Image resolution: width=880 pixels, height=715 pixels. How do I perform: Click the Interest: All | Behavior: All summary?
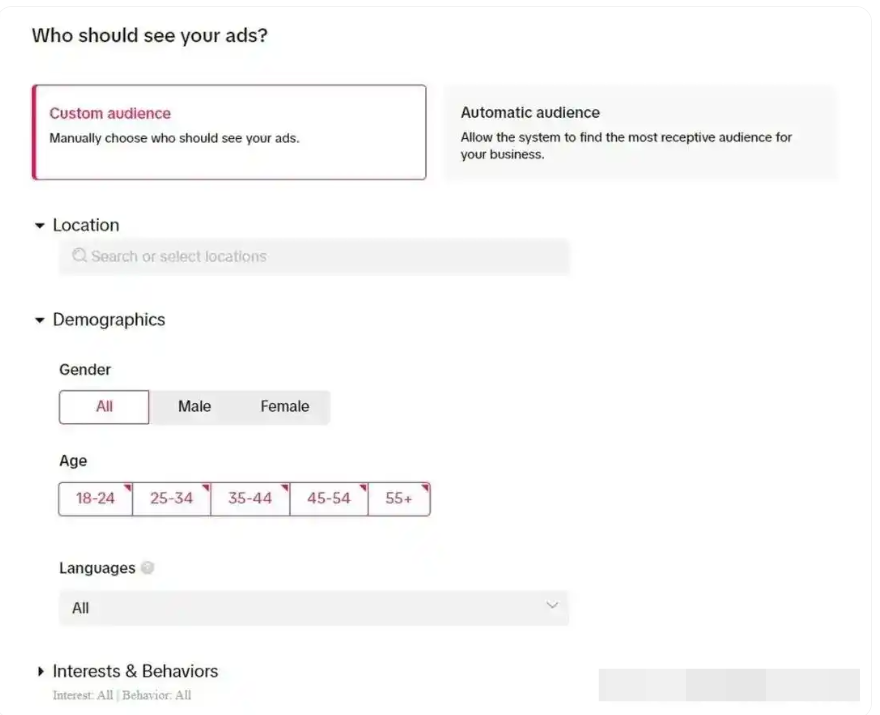click(122, 695)
